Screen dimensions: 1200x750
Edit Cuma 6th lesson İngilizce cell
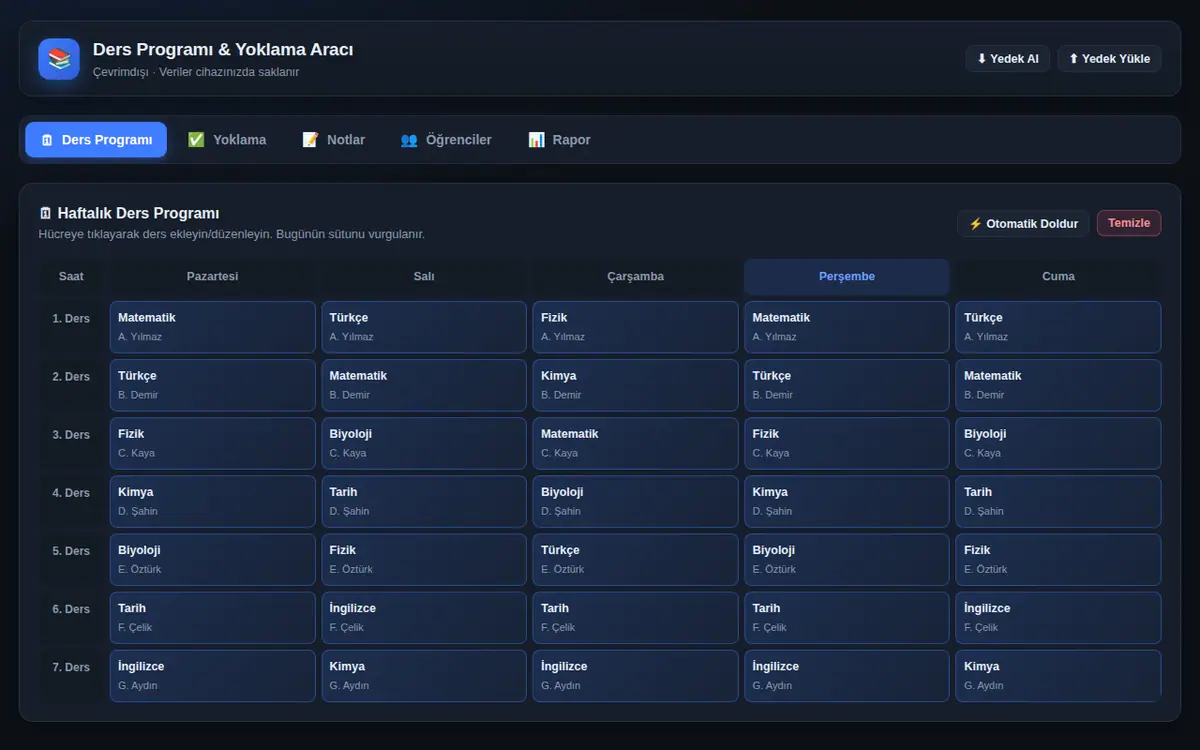tap(1058, 617)
